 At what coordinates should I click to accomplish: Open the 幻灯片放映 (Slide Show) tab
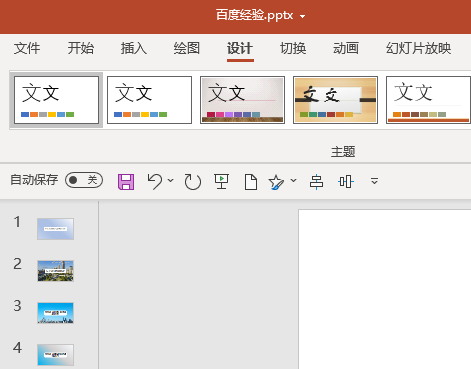419,48
